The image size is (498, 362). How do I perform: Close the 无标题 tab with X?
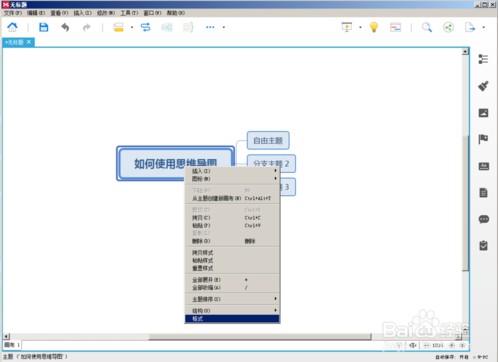(x=29, y=42)
